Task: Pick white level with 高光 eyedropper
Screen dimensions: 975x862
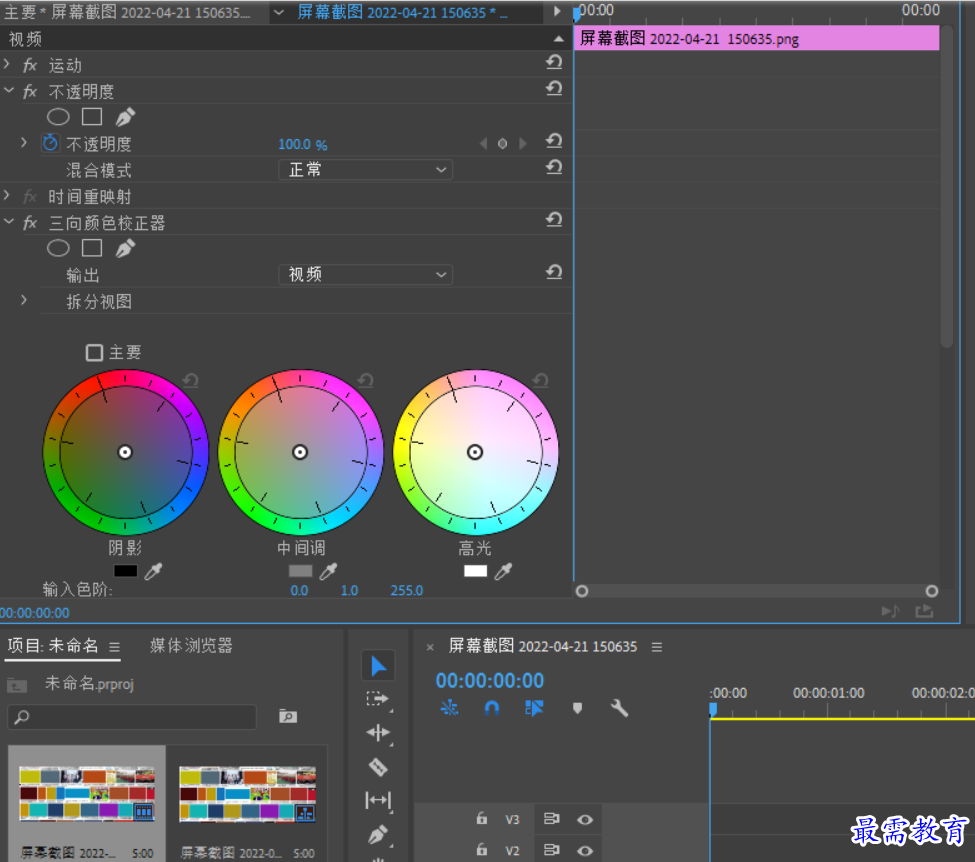Action: tap(503, 572)
